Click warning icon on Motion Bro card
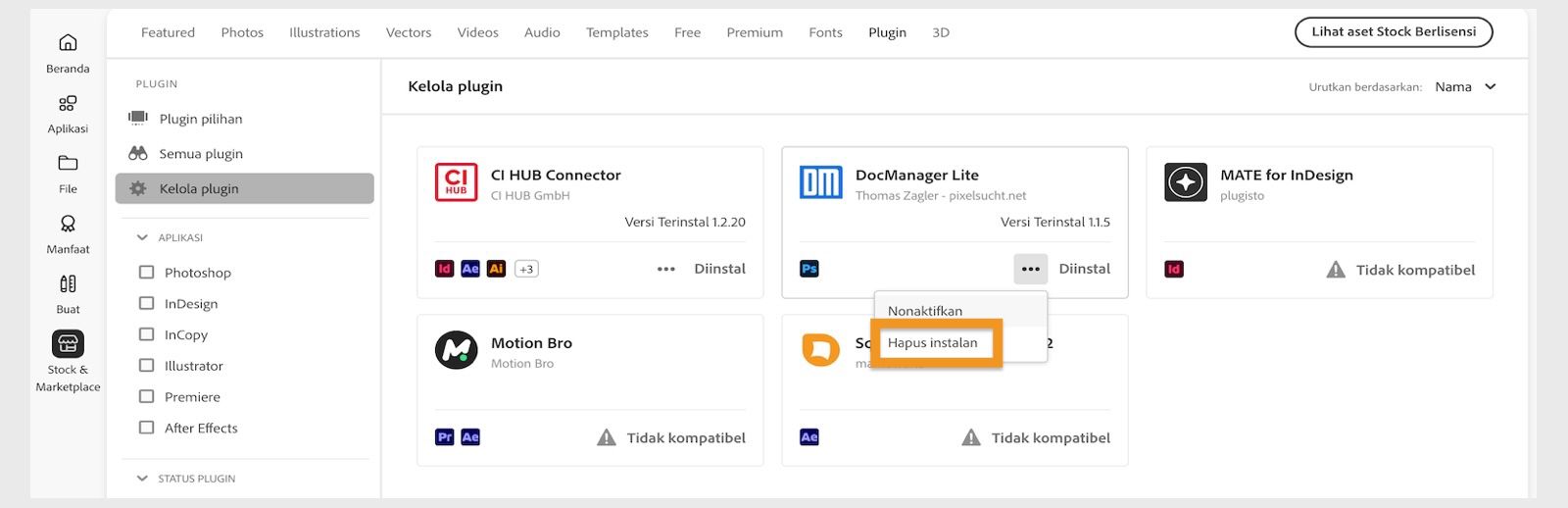Screen dimensions: 1568x508 pos(607,437)
